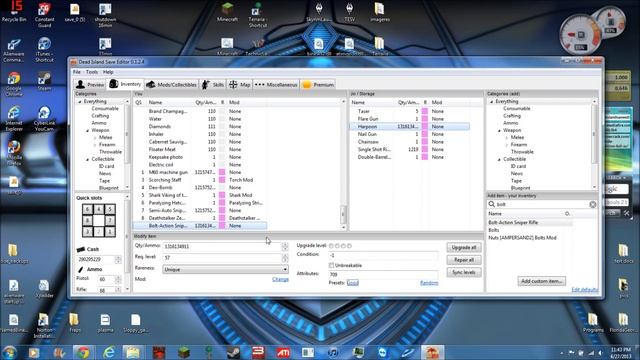Image resolution: width=640 pixels, height=360 pixels.
Task: Click quick slot number 5
Action: [110, 209]
